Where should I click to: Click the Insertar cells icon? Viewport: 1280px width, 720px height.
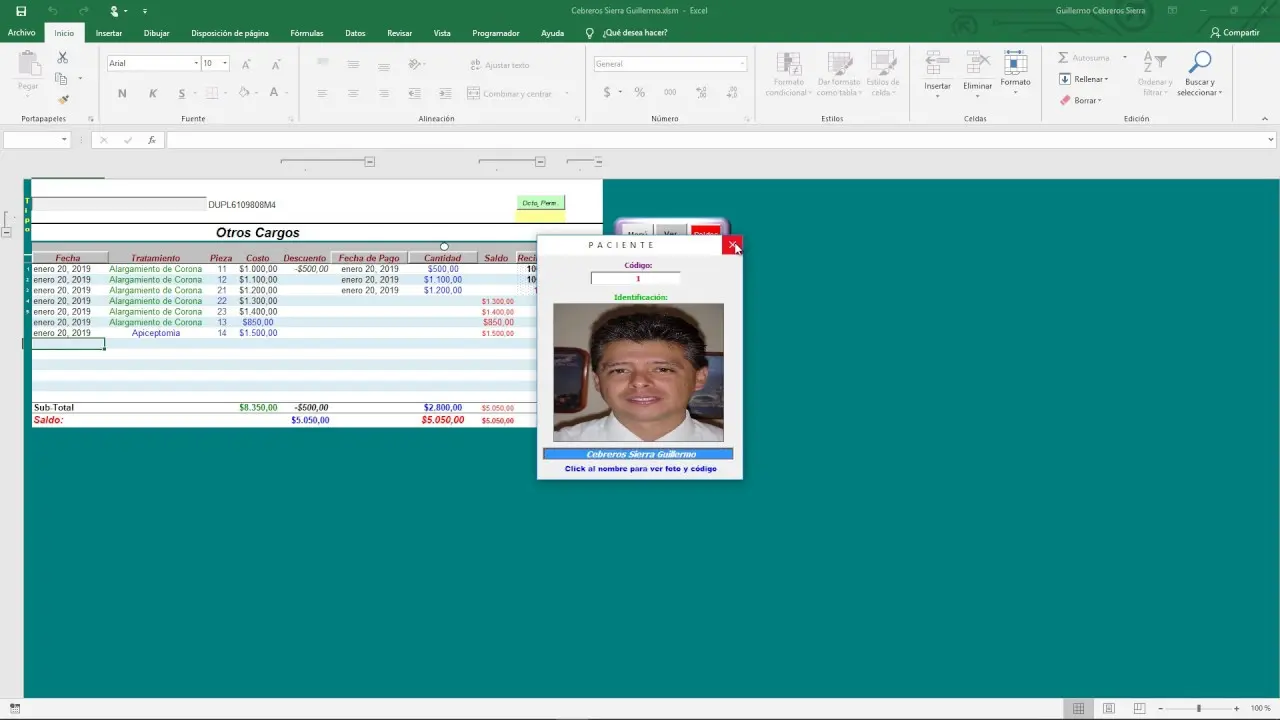click(x=937, y=64)
